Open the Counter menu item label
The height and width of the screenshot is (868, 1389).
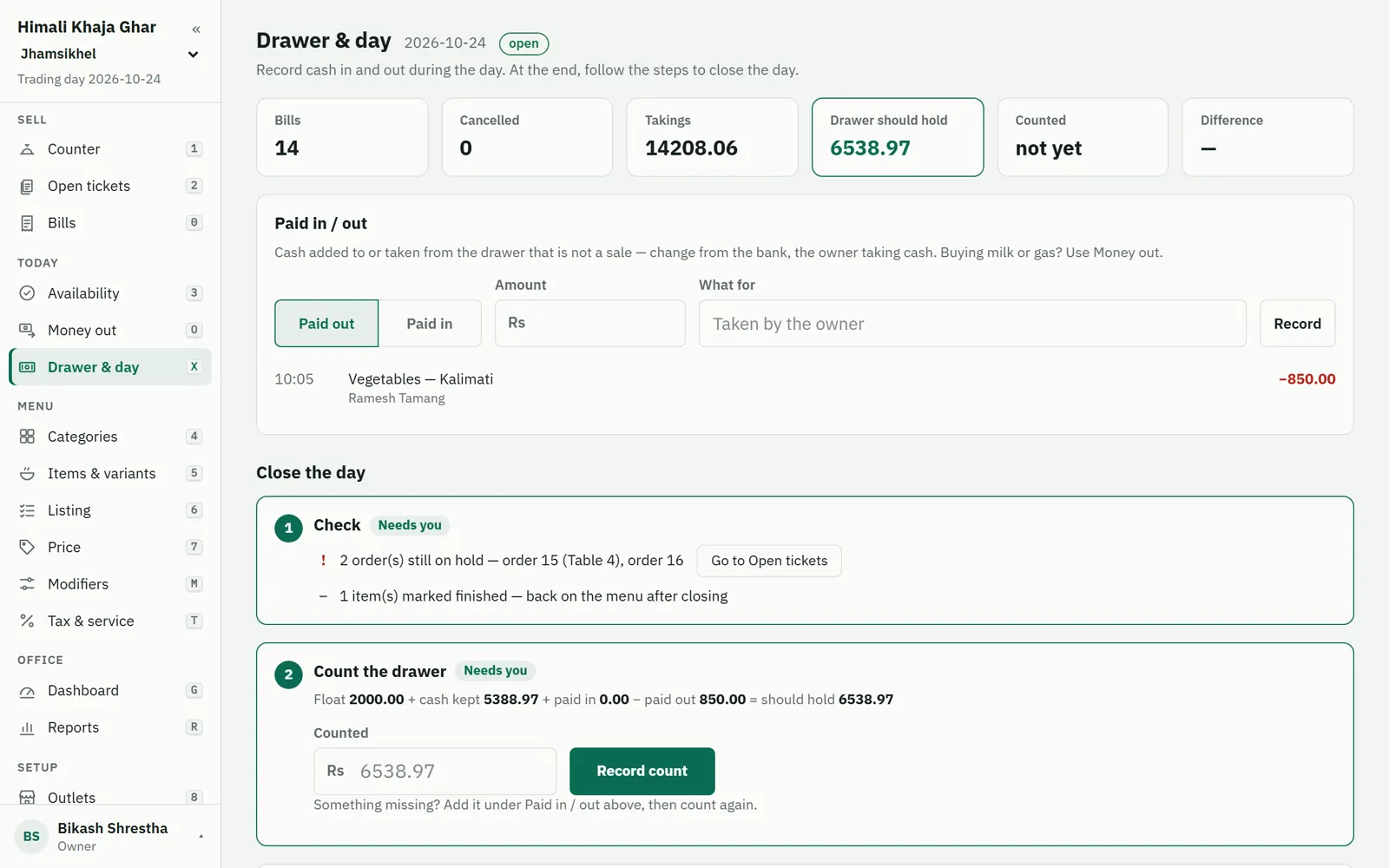click(74, 149)
